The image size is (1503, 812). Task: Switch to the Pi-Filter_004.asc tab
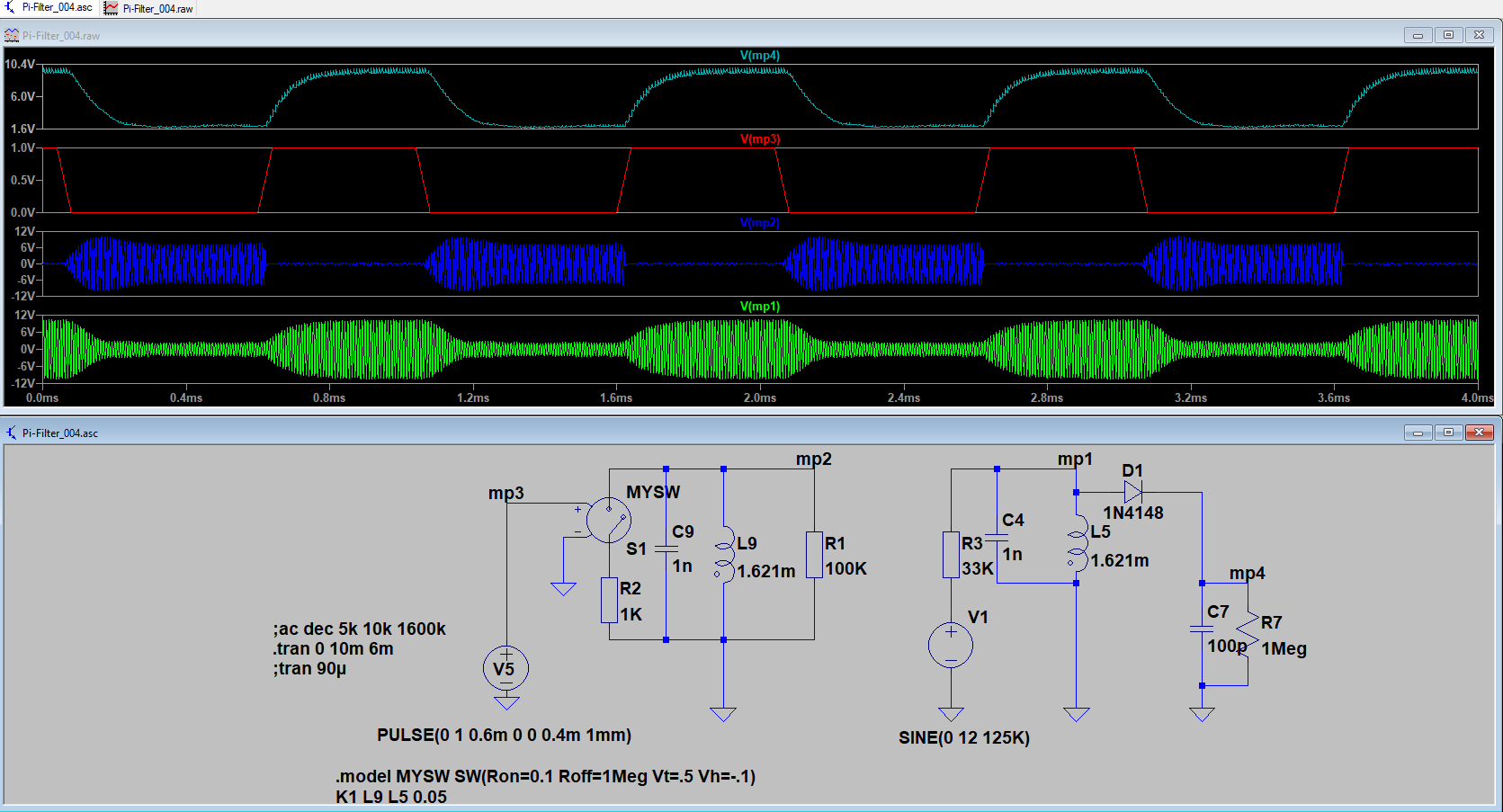coord(49,8)
